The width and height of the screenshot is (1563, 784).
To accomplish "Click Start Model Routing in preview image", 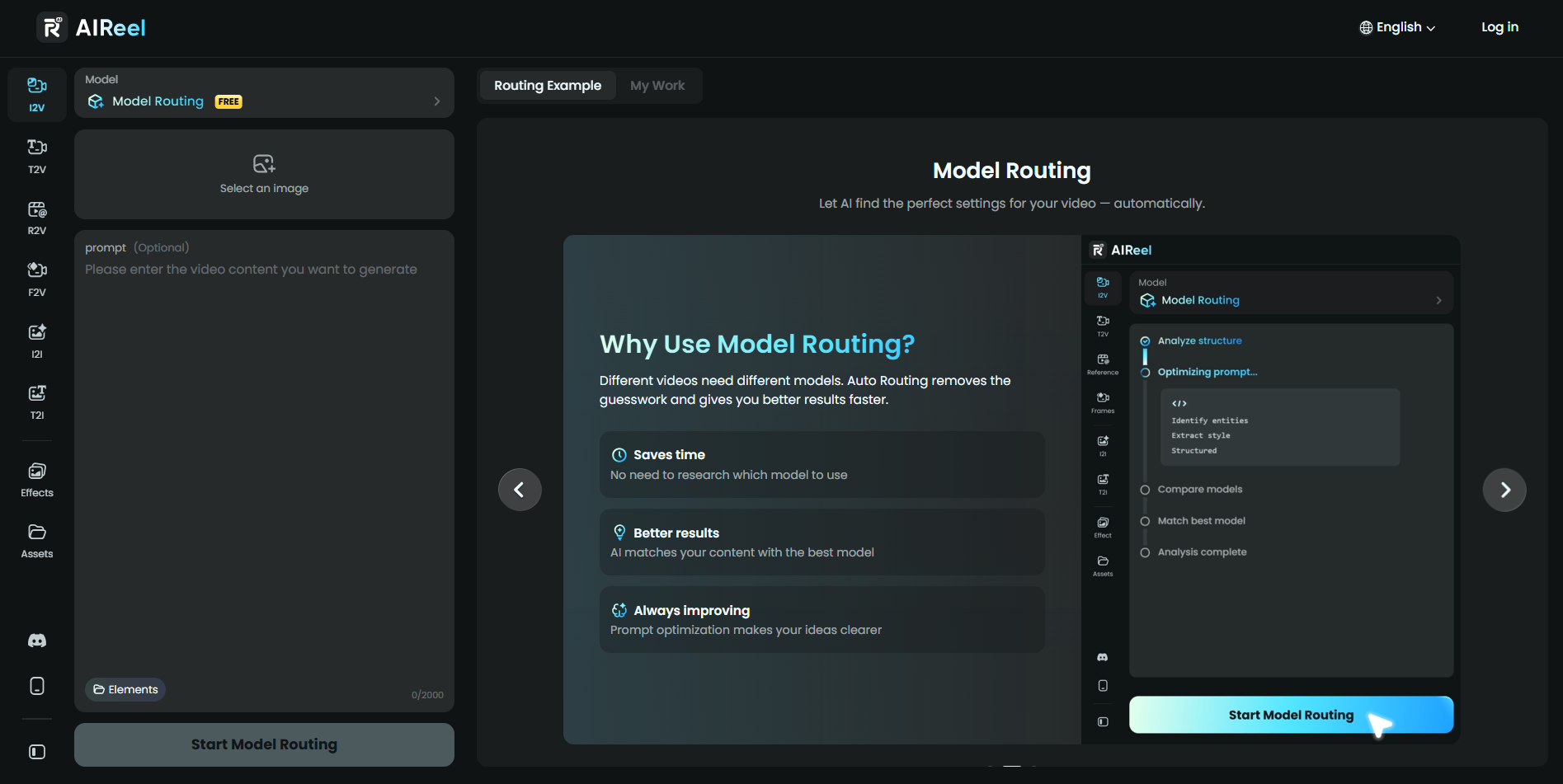I will pyautogui.click(x=1291, y=715).
